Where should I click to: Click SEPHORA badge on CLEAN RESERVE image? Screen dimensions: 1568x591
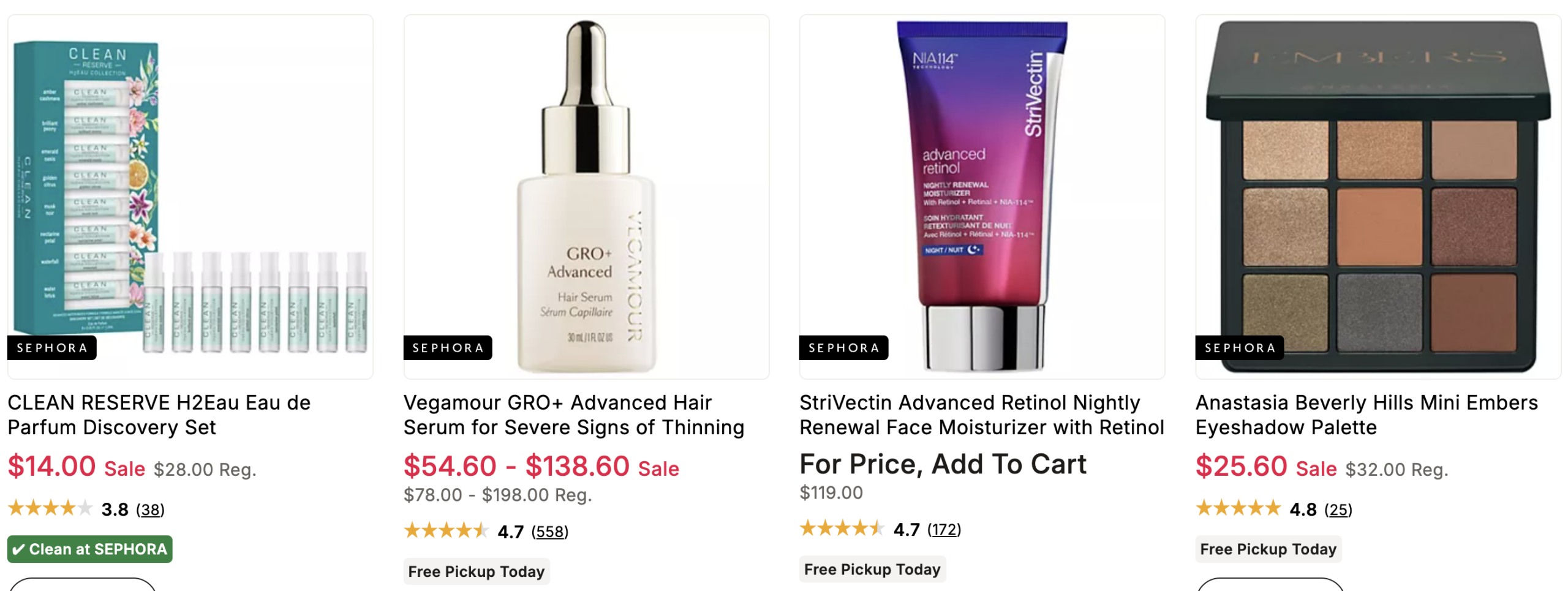point(52,348)
